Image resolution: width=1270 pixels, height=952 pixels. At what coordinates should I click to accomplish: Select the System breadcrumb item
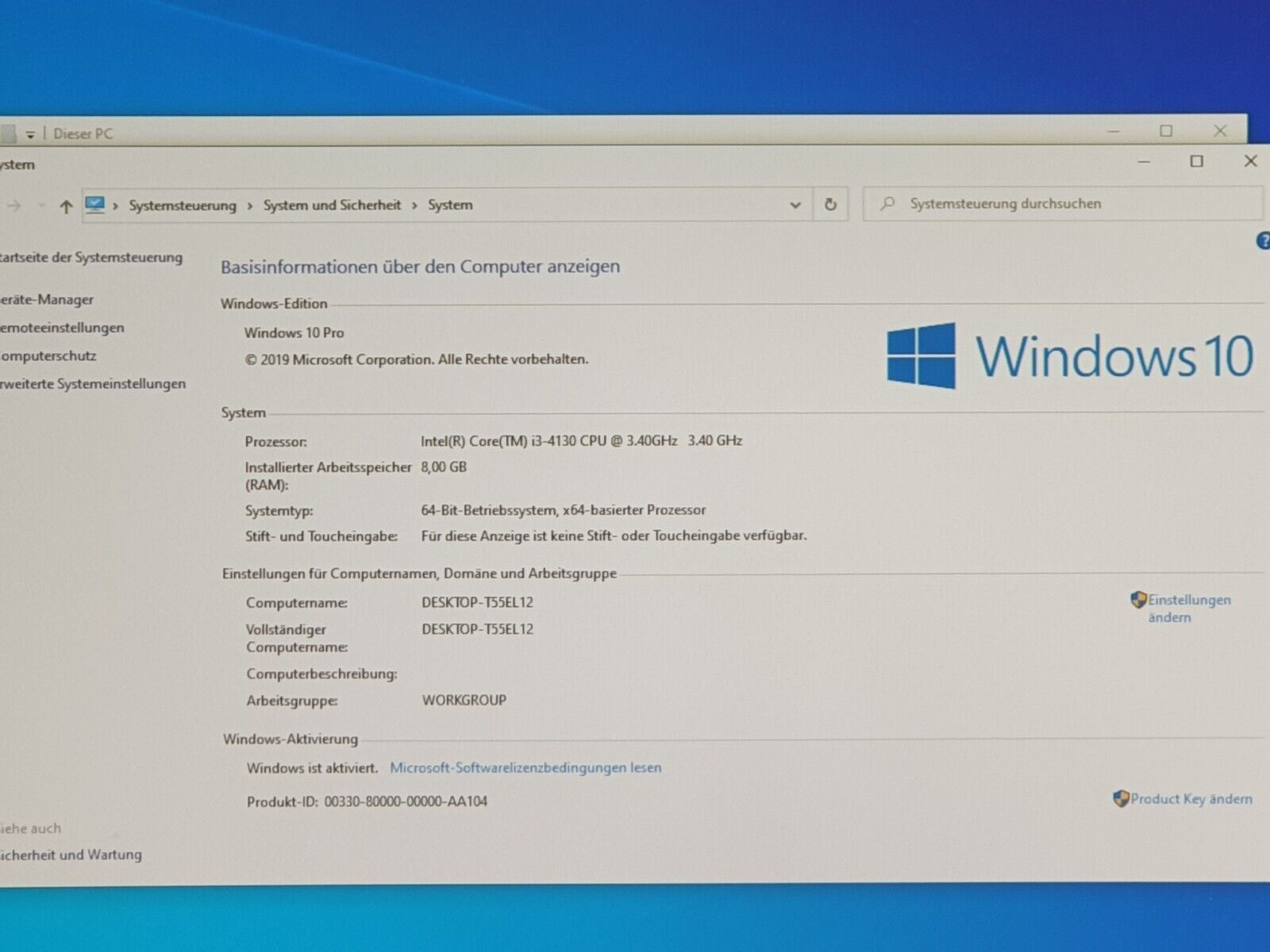(x=450, y=205)
